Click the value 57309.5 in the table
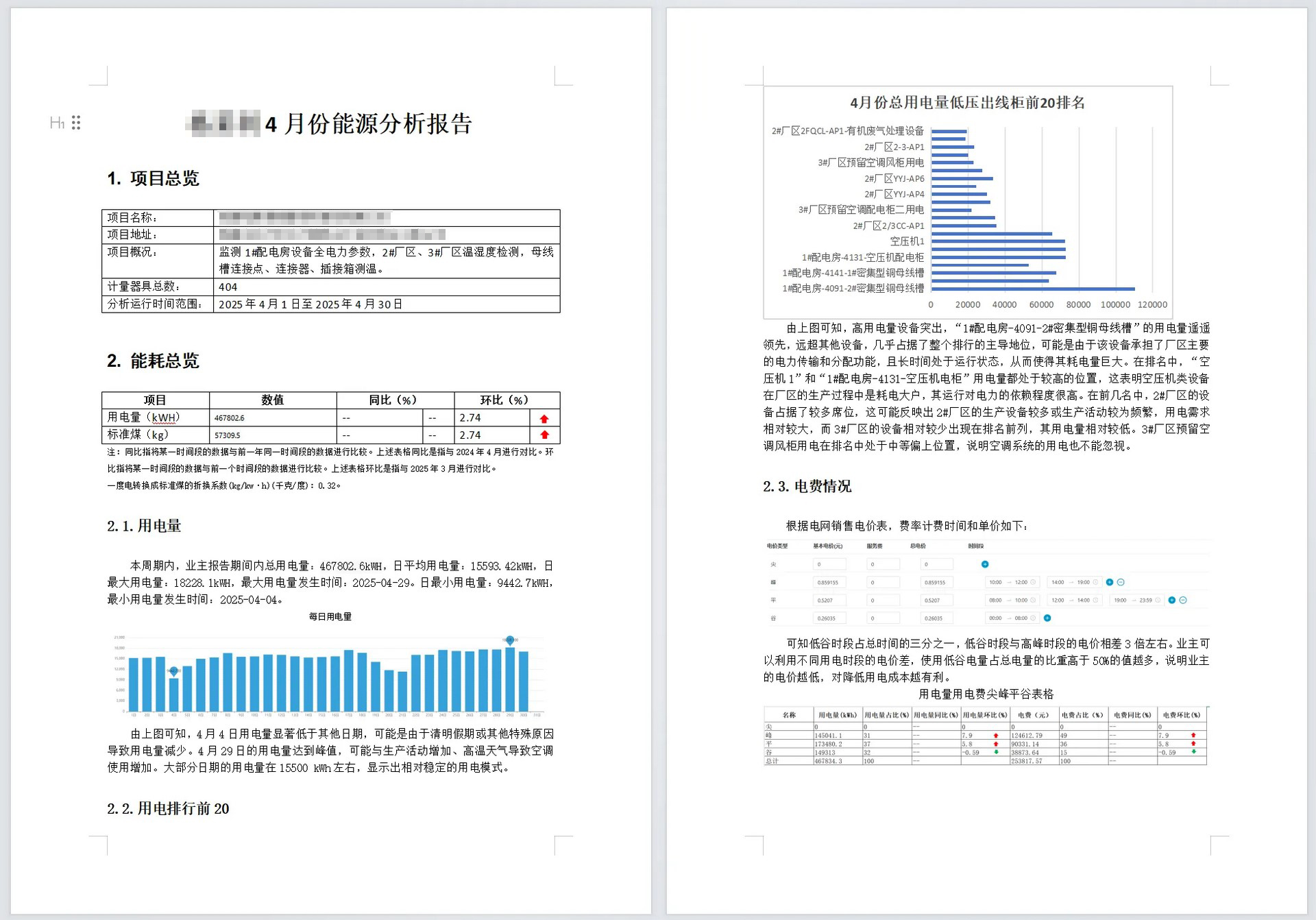Image resolution: width=1316 pixels, height=920 pixels. point(228,435)
